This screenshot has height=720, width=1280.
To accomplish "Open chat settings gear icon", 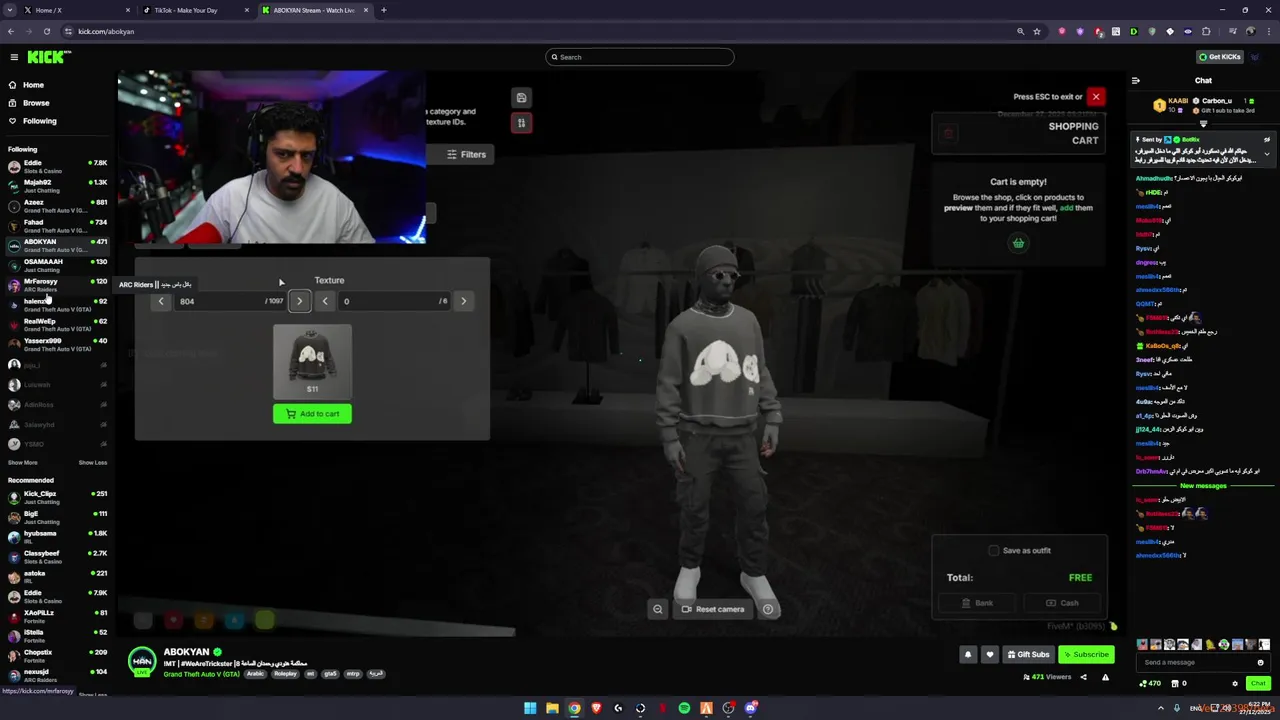I will tap(1235, 684).
